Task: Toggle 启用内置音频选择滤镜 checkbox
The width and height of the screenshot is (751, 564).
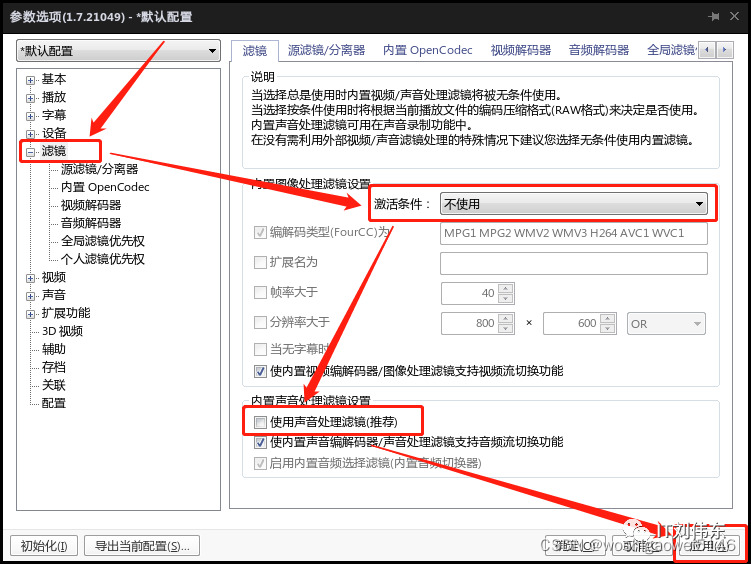Action: pos(260,463)
